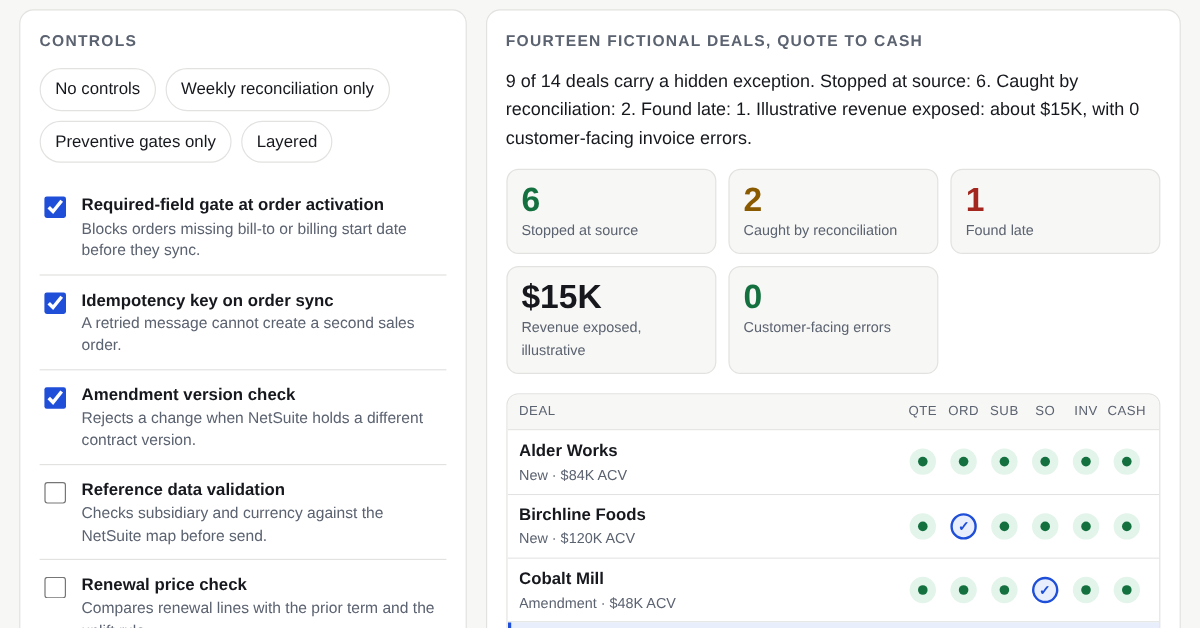Image resolution: width=1200 pixels, height=628 pixels.
Task: Click Birchline Foods INV stage dot
Action: pos(1086,526)
